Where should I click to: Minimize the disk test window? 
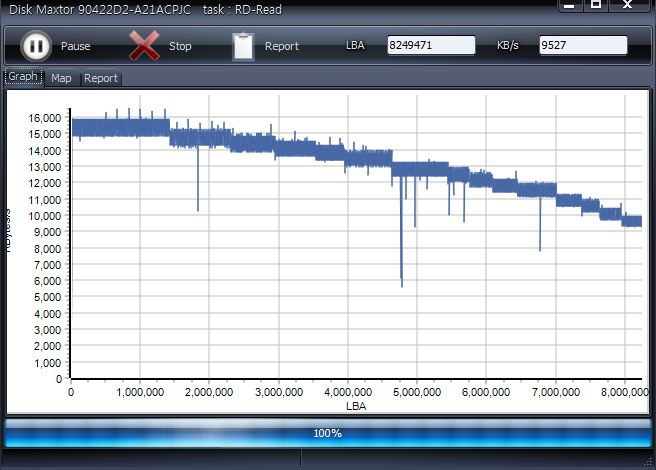(x=568, y=5)
